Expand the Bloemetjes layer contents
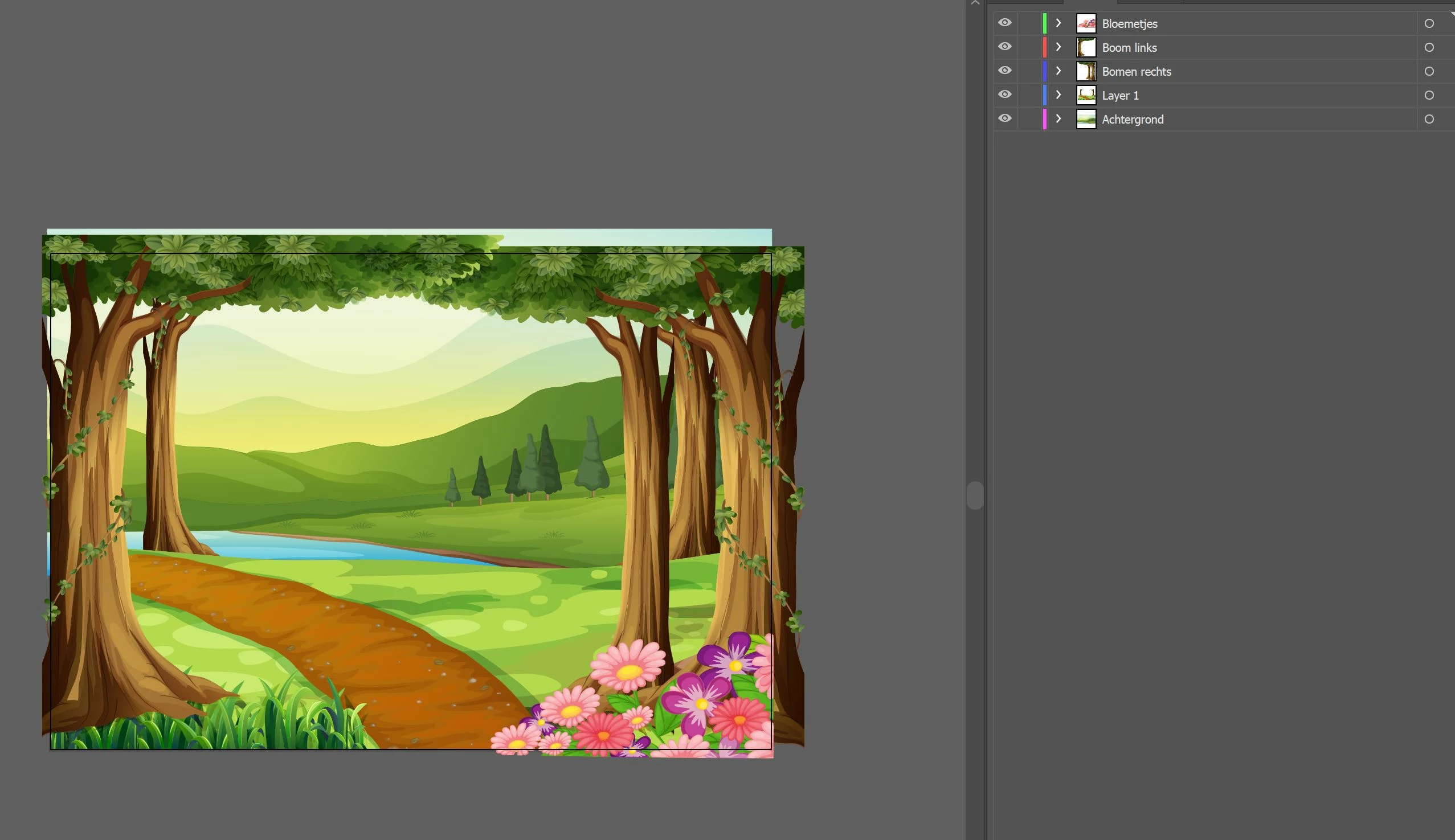Screen dimensions: 1455x840 point(1058,23)
